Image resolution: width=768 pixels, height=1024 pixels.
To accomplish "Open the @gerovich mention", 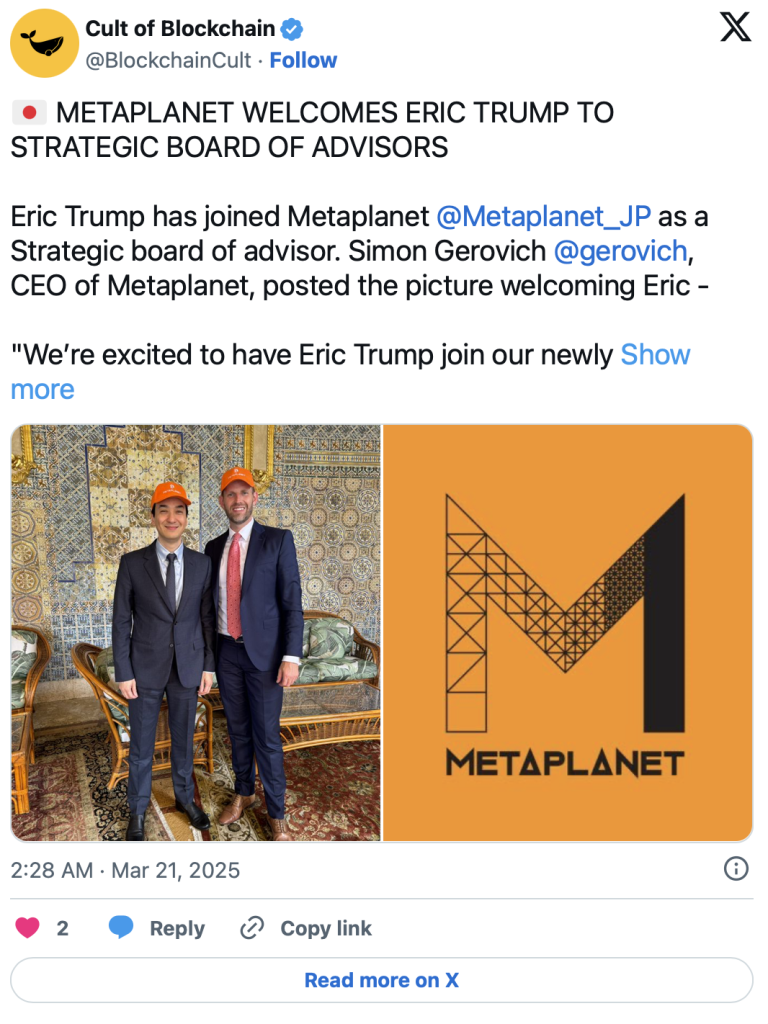I will [620, 251].
